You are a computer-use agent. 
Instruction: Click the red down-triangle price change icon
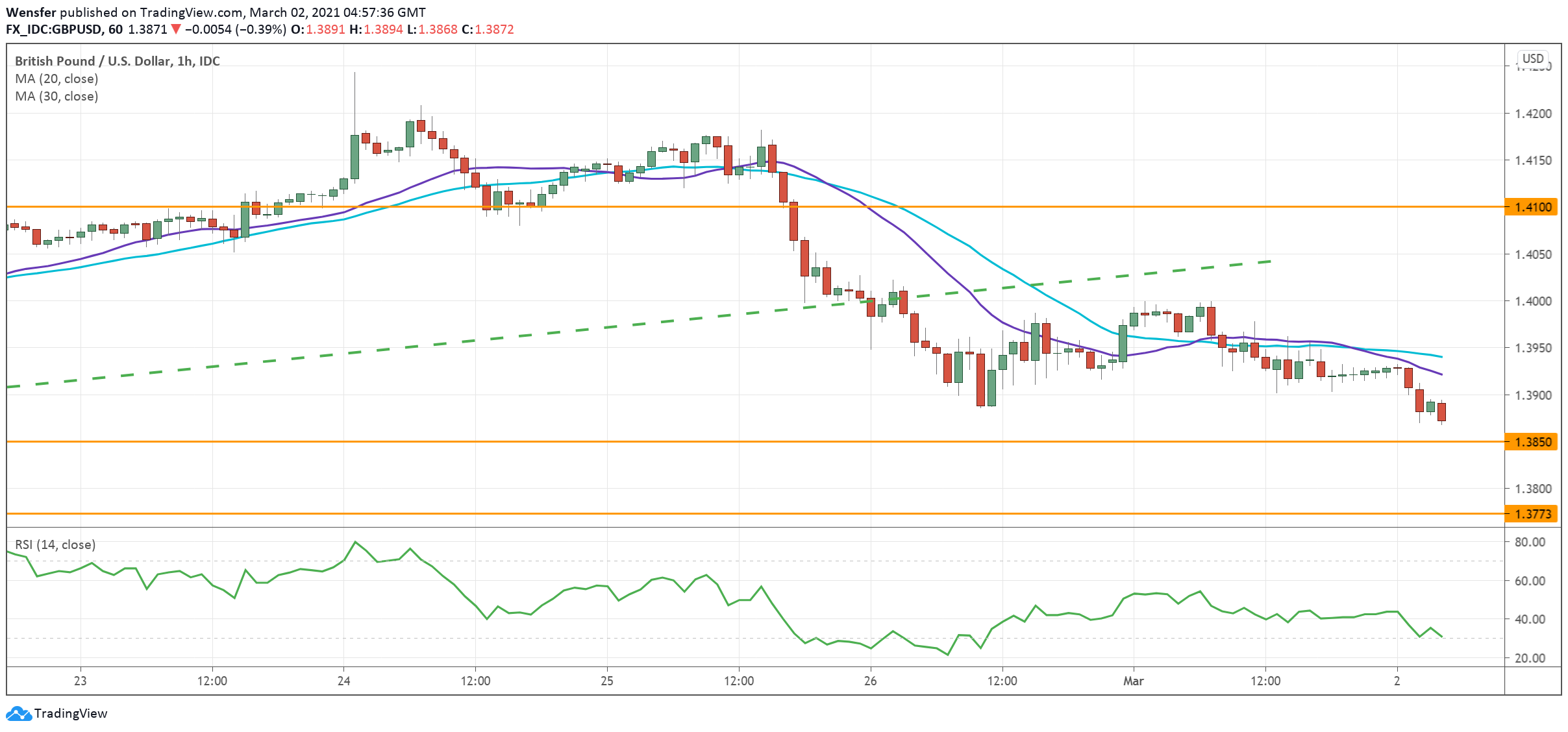click(x=175, y=29)
